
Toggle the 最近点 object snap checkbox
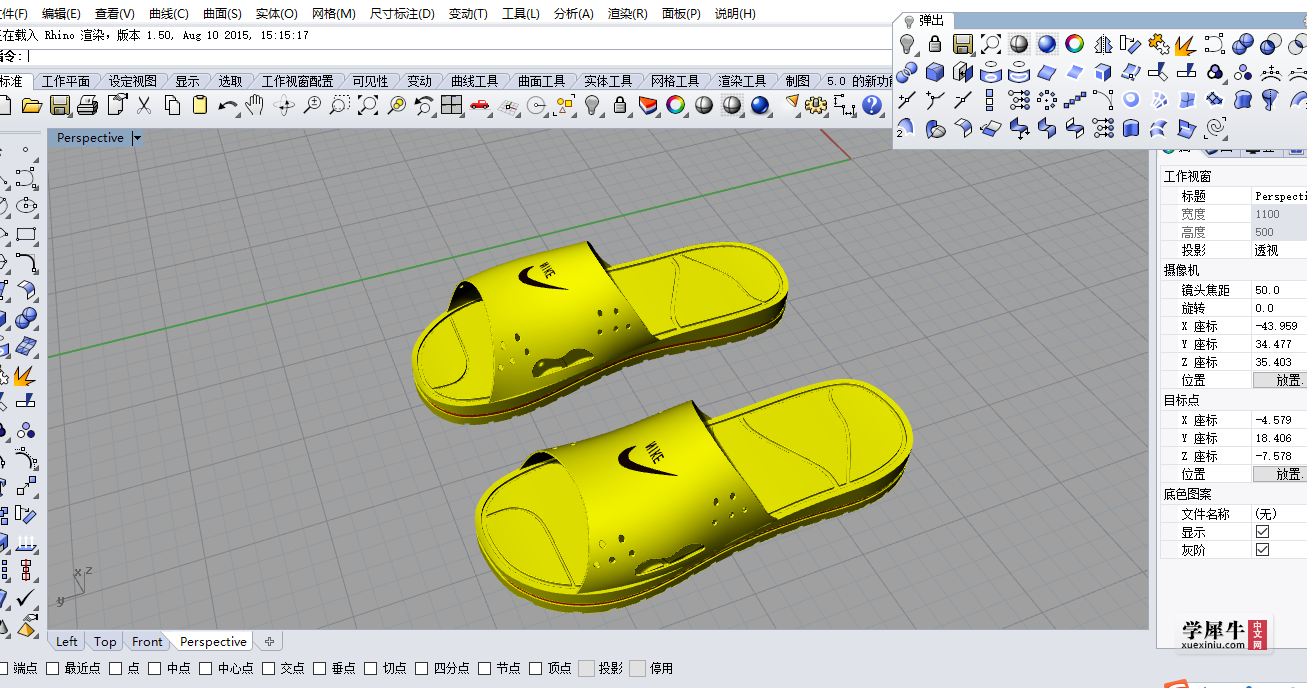point(53,668)
